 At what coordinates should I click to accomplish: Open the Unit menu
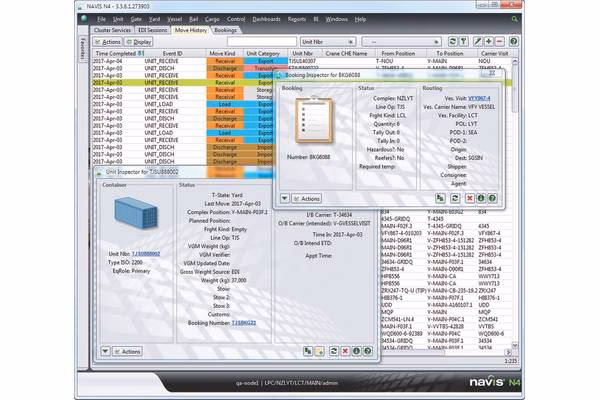[118, 19]
